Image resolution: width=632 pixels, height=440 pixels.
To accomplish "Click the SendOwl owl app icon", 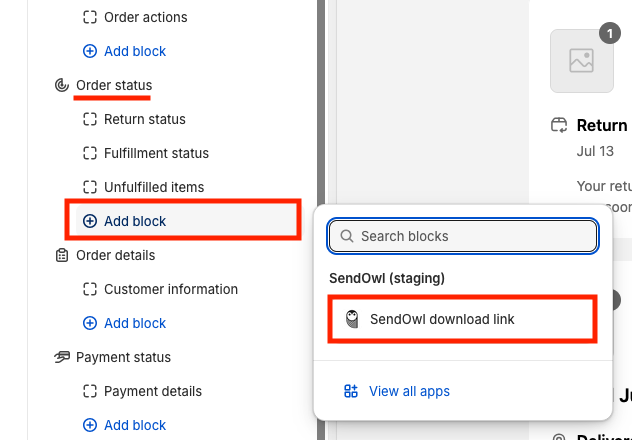I will (352, 319).
